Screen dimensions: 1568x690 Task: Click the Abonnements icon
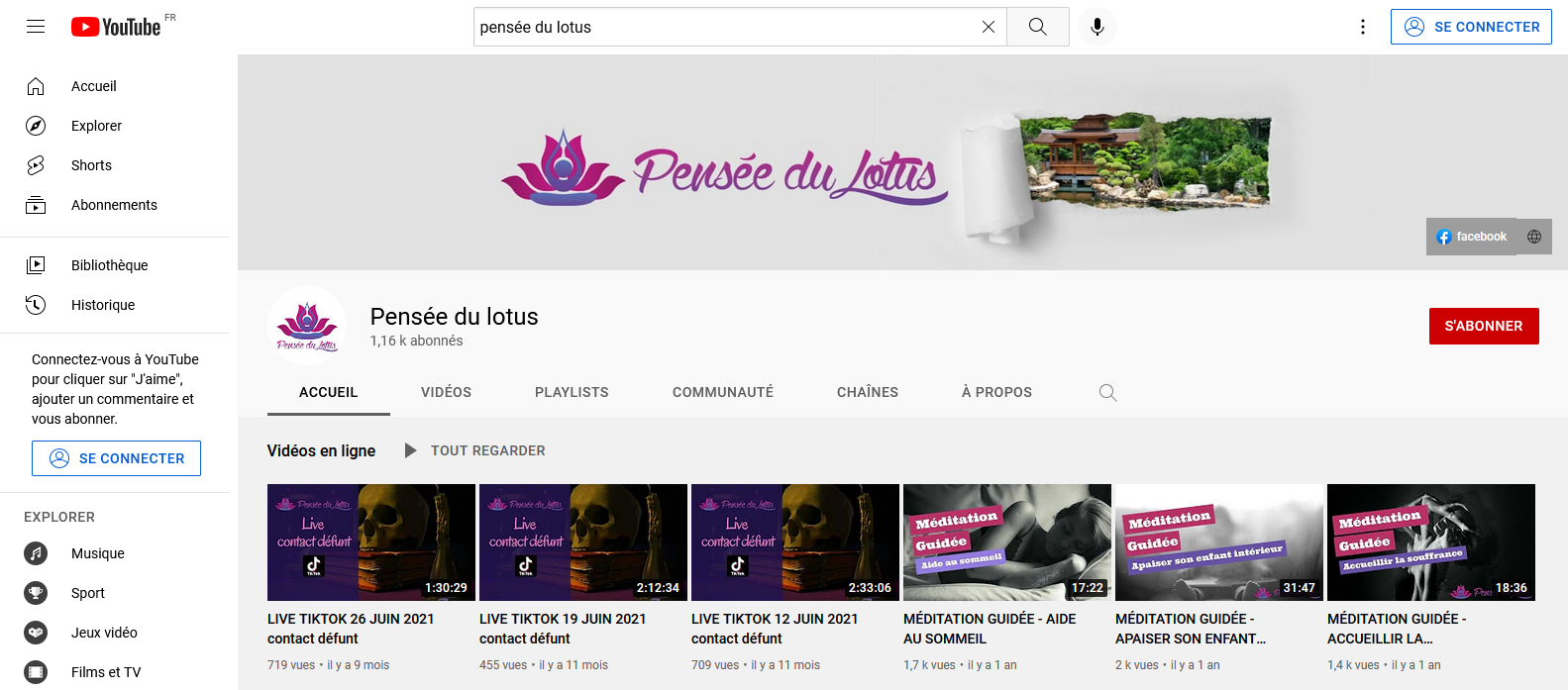click(x=36, y=205)
